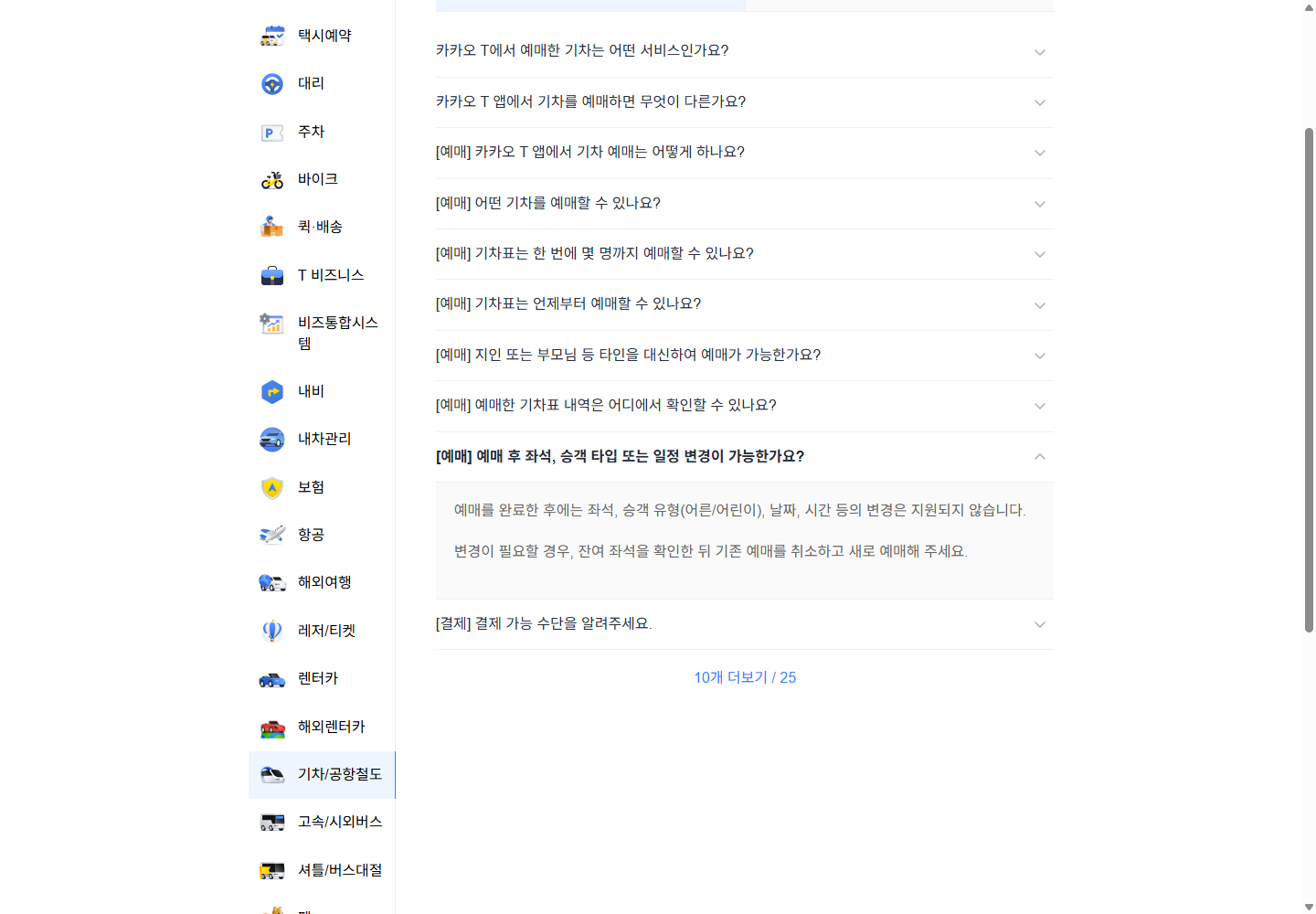The height and width of the screenshot is (914, 1316).
Task: Click the 보험 shield icon
Action: [272, 488]
